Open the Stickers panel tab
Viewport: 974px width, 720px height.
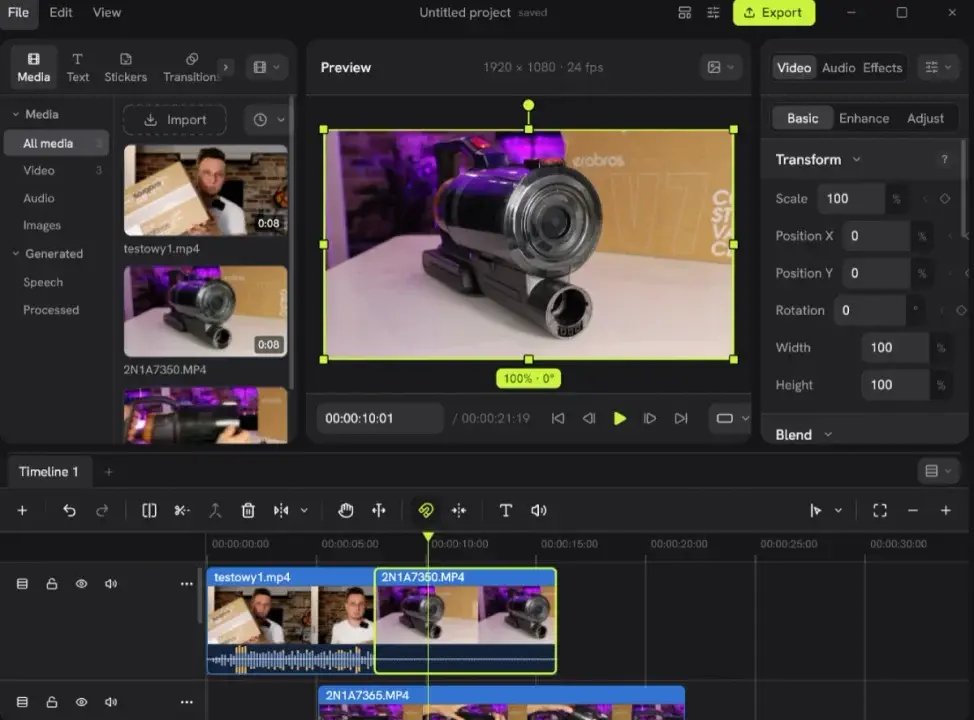(x=125, y=68)
